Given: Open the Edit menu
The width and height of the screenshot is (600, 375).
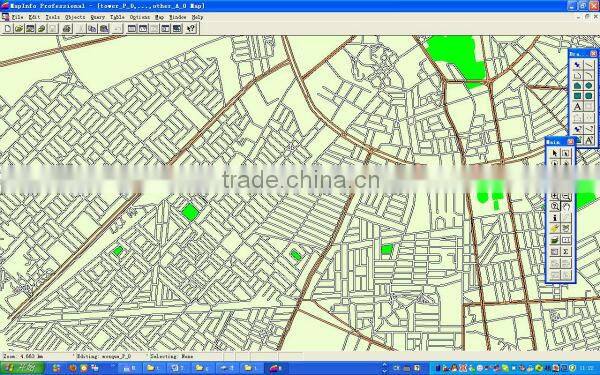Looking at the screenshot, I should [x=34, y=17].
